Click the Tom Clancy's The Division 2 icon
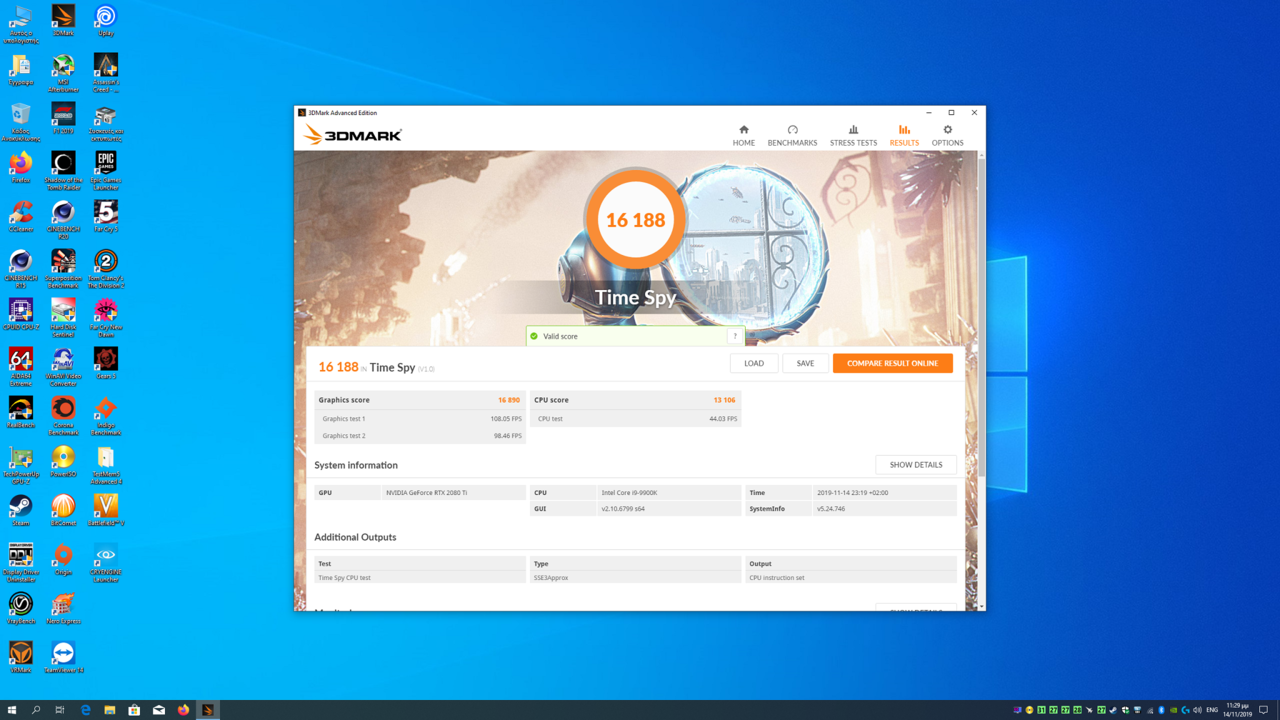 [105, 269]
